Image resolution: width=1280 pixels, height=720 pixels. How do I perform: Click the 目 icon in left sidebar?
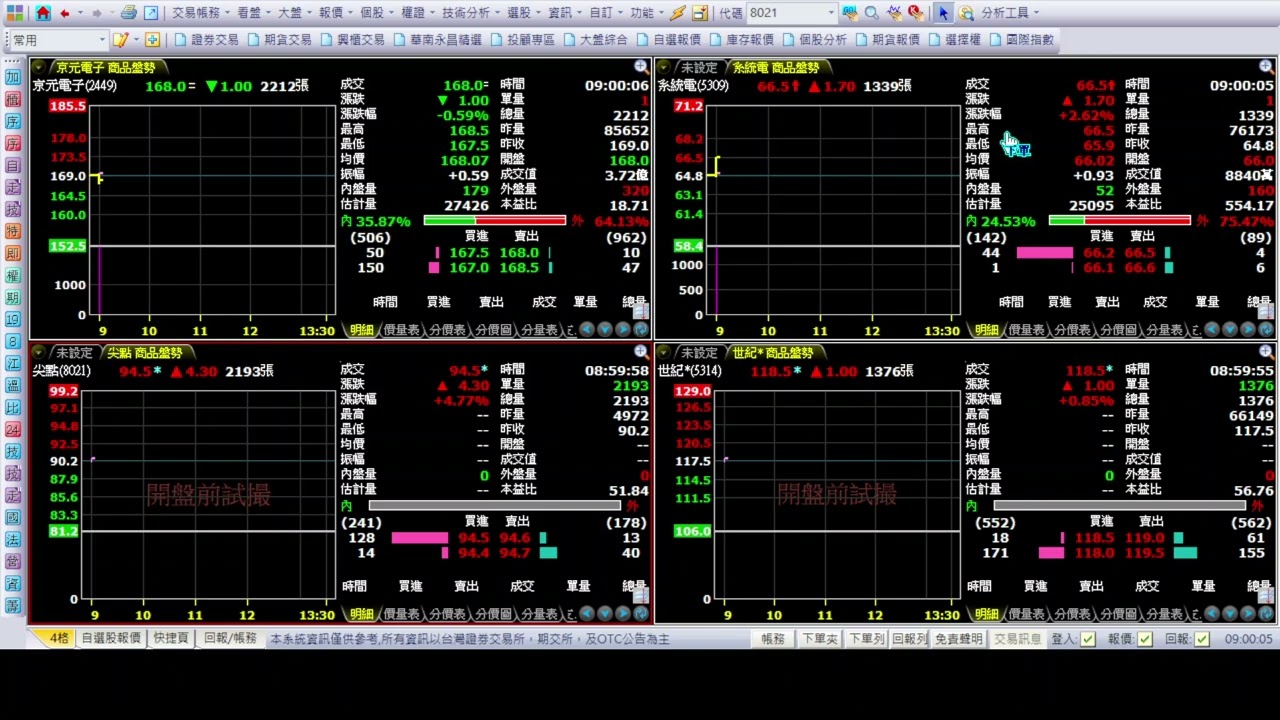click(13, 165)
